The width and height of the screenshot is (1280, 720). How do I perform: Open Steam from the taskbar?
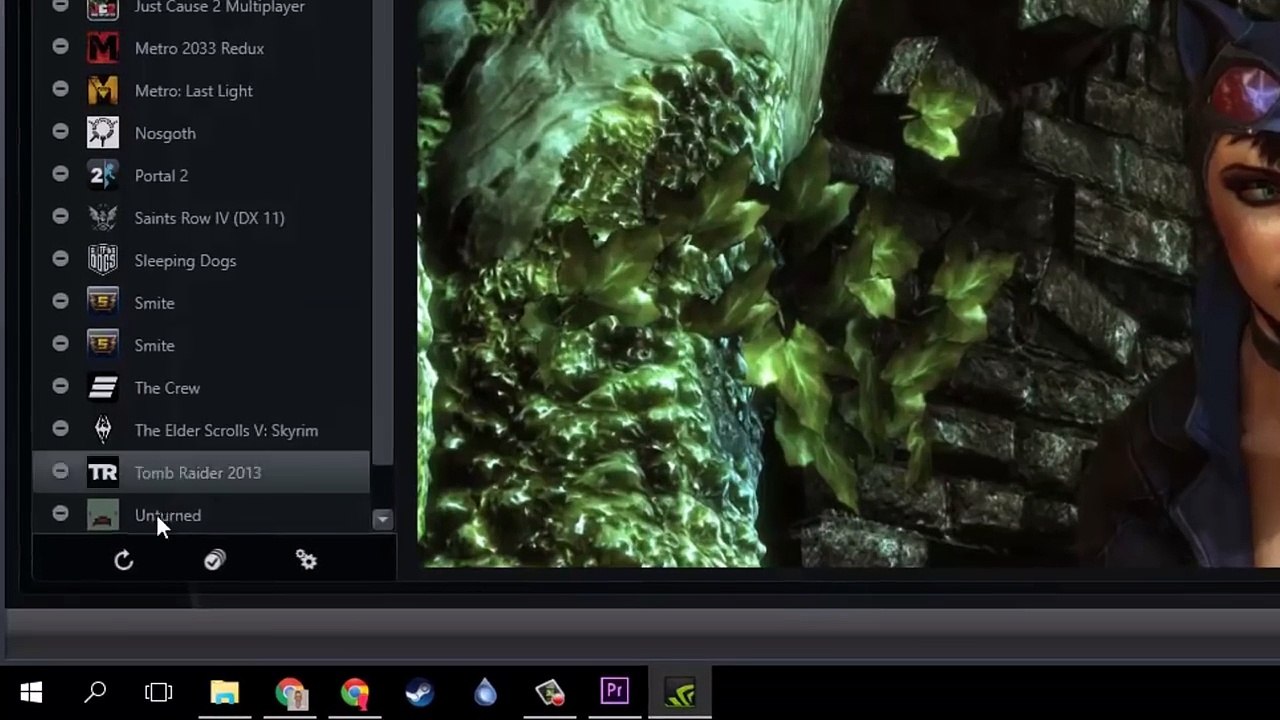(419, 692)
